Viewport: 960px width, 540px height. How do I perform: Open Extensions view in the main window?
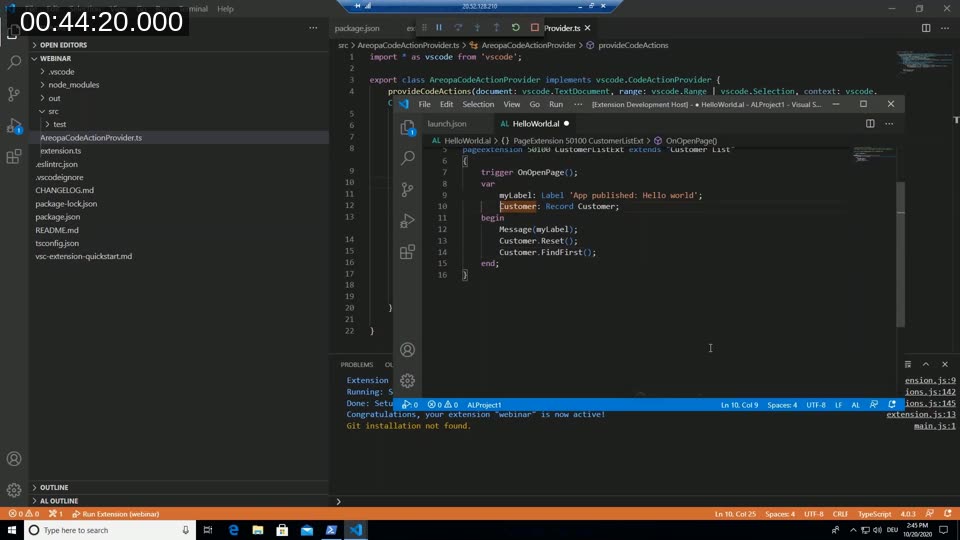point(14,157)
